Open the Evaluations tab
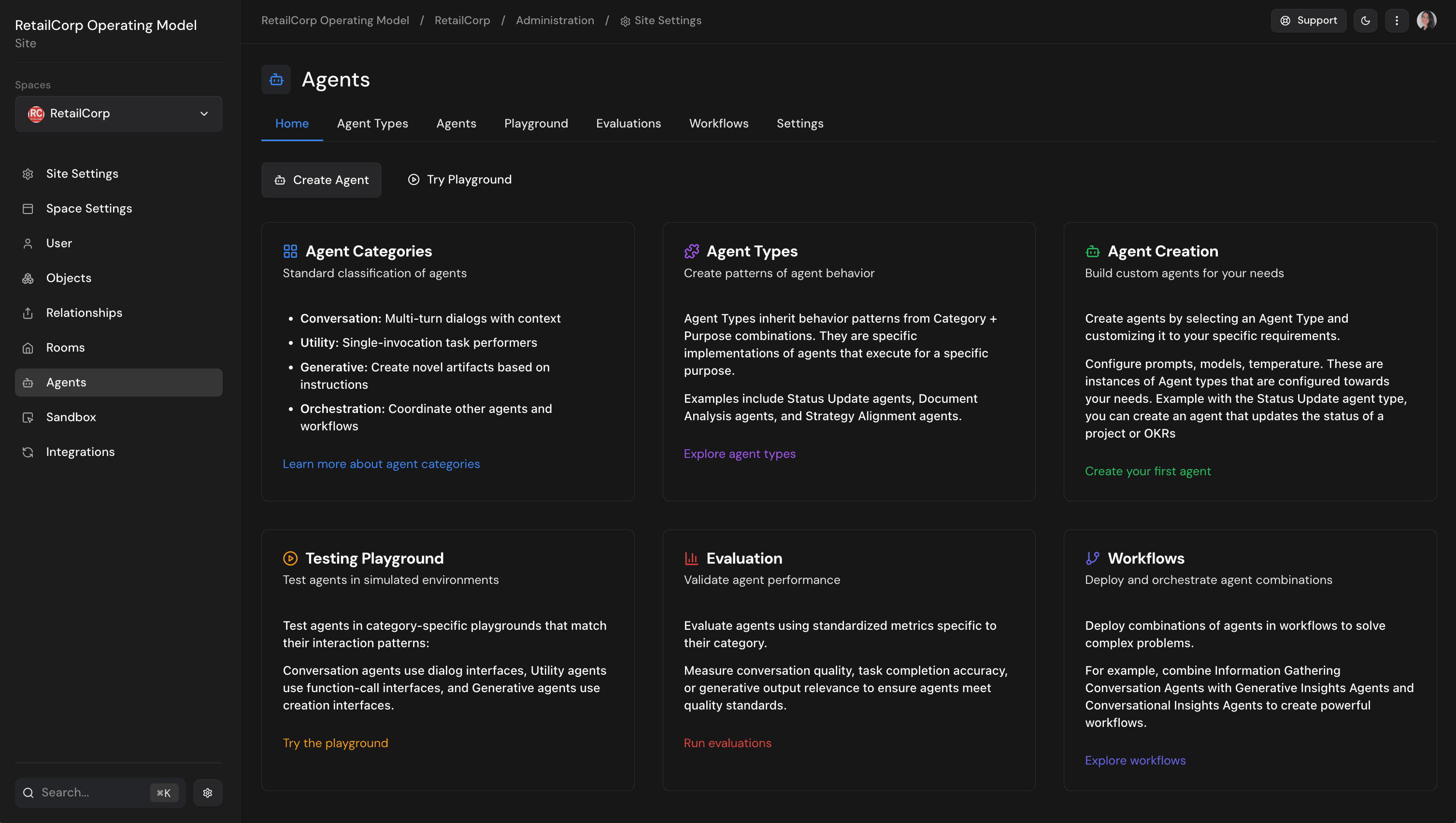The height and width of the screenshot is (823, 1456). (x=628, y=123)
